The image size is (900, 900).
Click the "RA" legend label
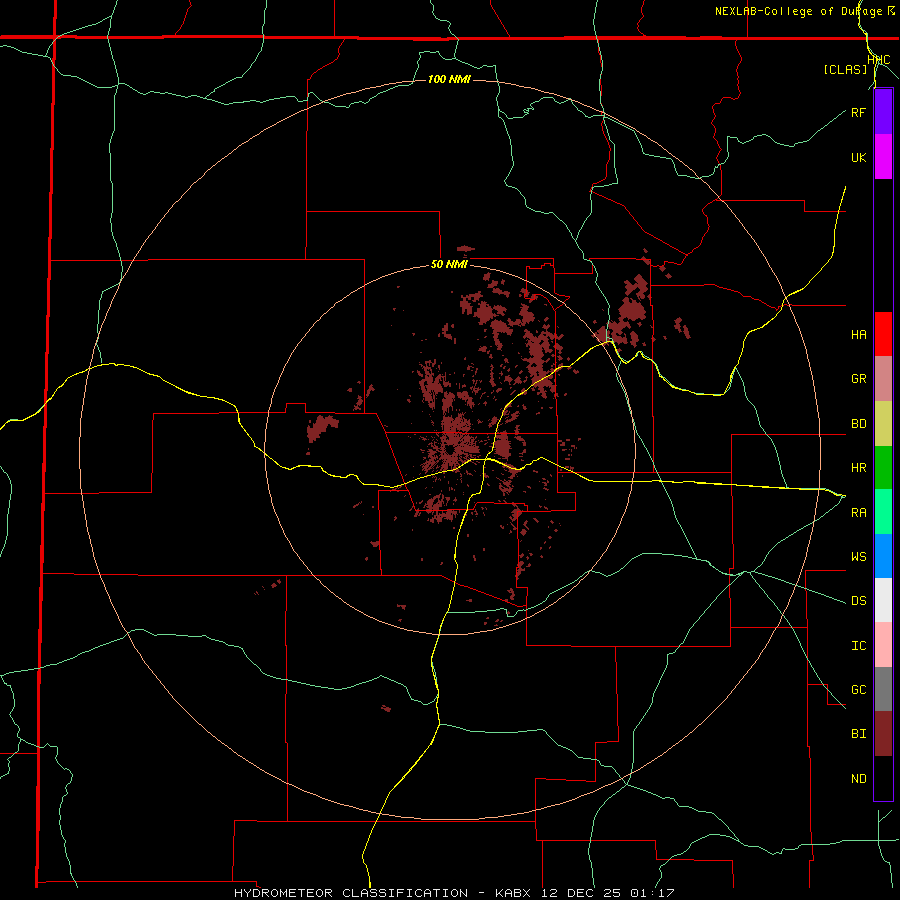858,512
